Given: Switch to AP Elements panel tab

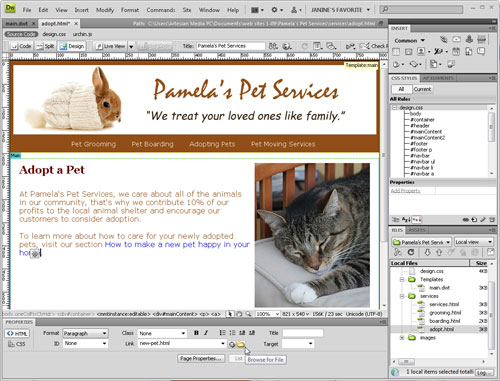Looking at the screenshot, I should pos(438,78).
